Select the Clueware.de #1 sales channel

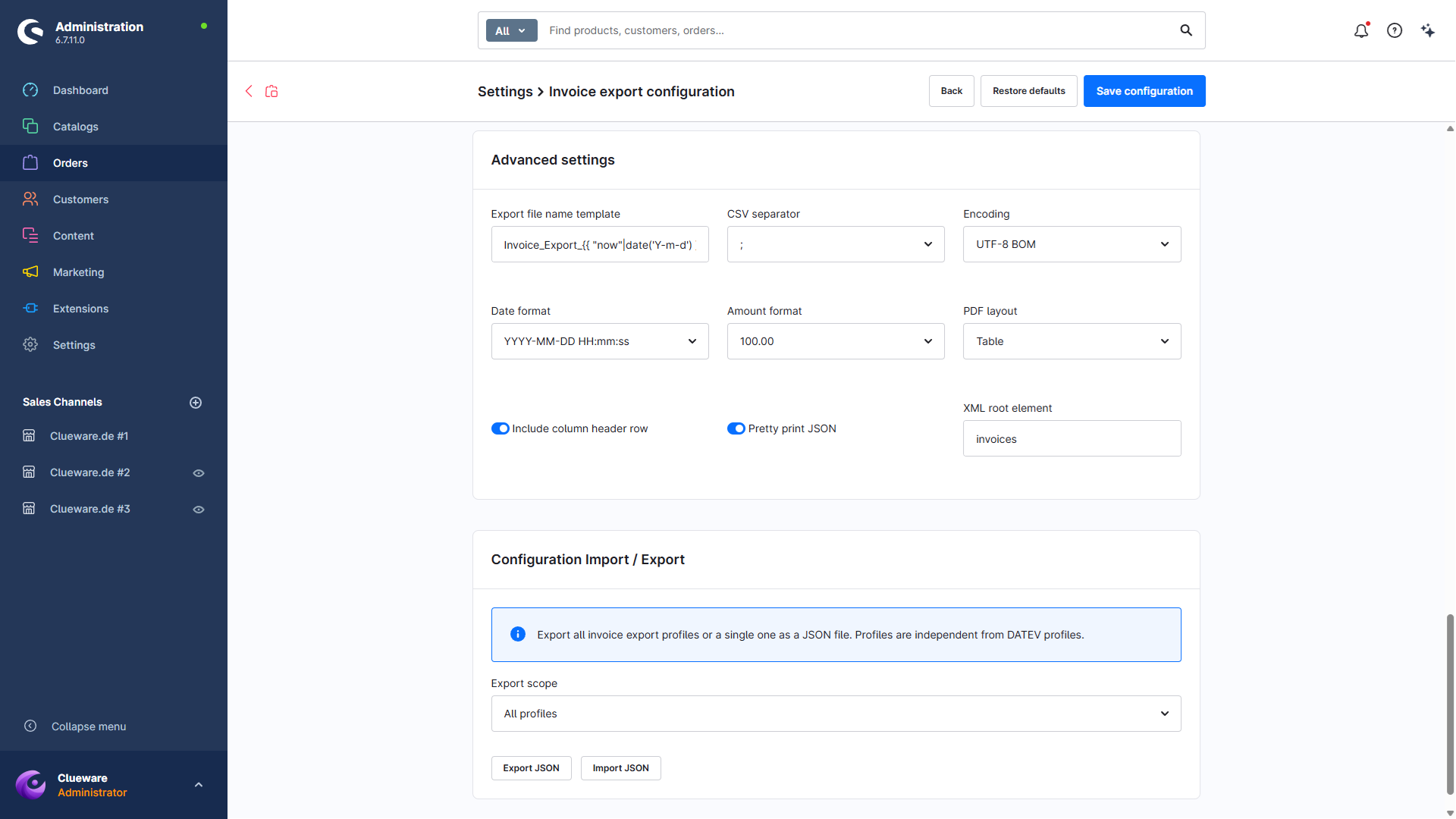[89, 436]
